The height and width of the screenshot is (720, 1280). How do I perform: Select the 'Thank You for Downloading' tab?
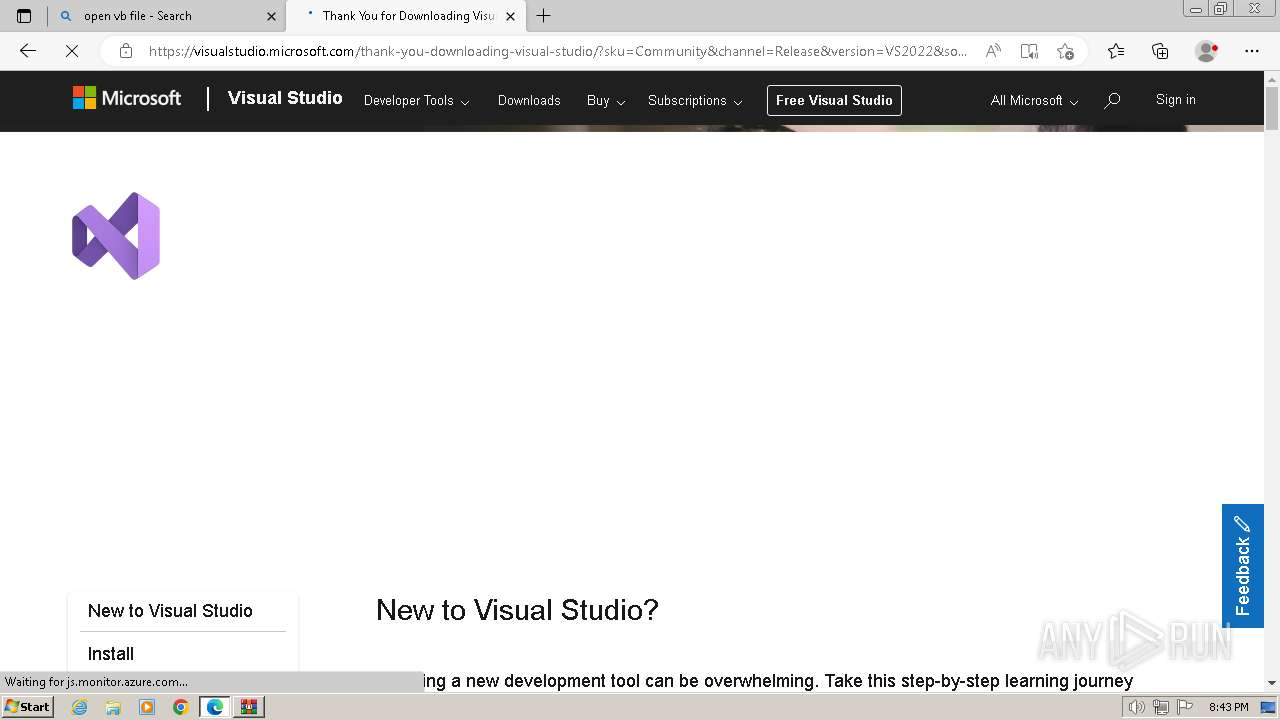[x=405, y=16]
